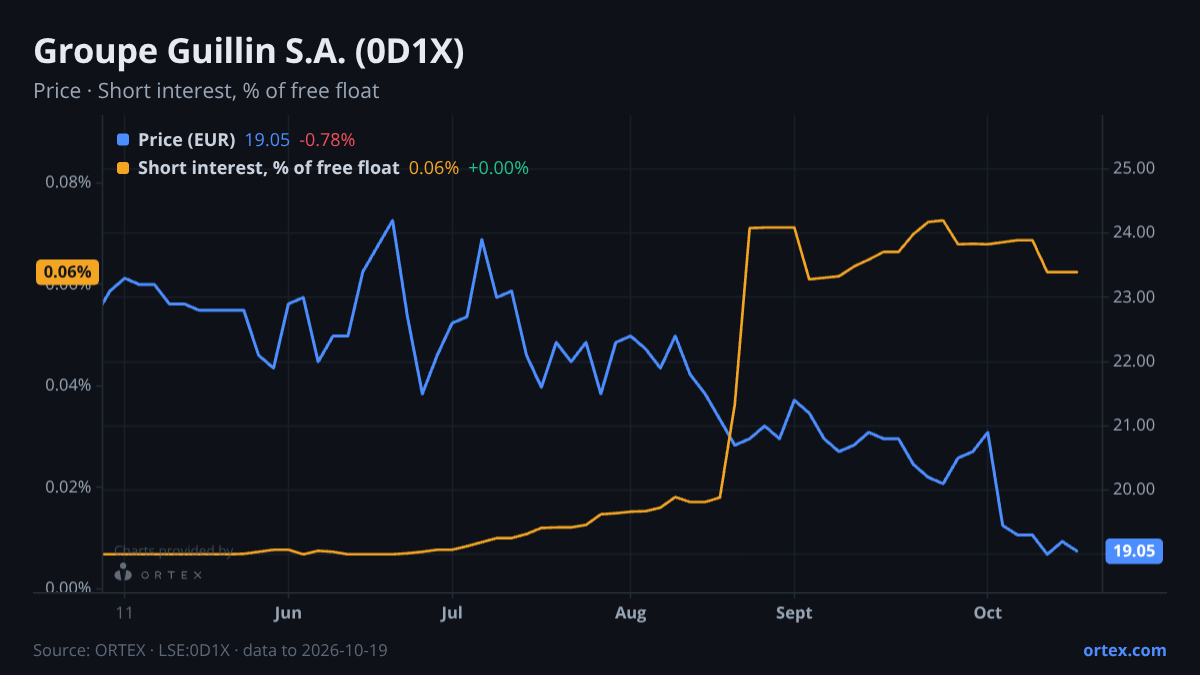Click the Jun x-axis label
Image resolution: width=1200 pixels, height=675 pixels.
(287, 612)
